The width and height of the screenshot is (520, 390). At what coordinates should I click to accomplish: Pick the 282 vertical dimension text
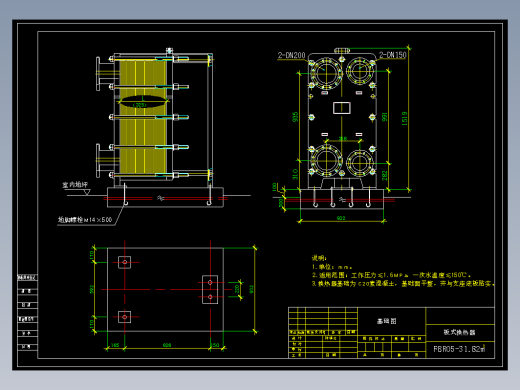[384, 176]
